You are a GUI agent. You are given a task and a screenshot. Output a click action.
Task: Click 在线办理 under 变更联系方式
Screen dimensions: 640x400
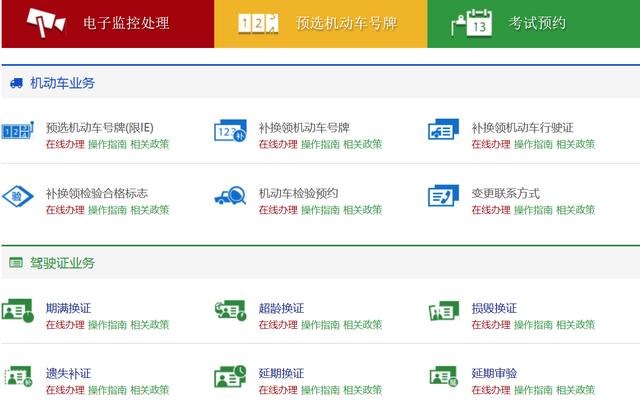tap(491, 210)
